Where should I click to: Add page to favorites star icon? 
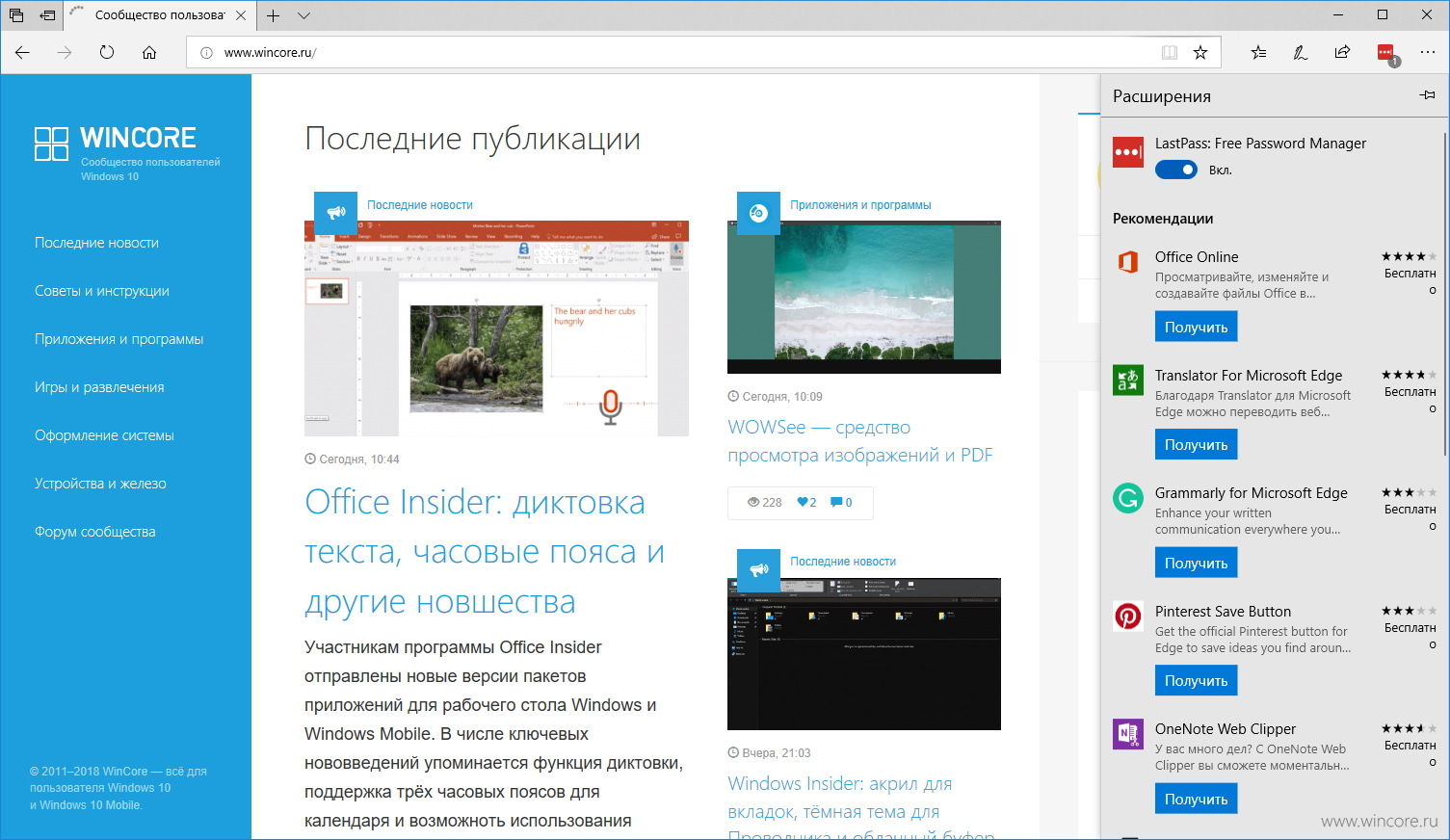click(x=1200, y=52)
